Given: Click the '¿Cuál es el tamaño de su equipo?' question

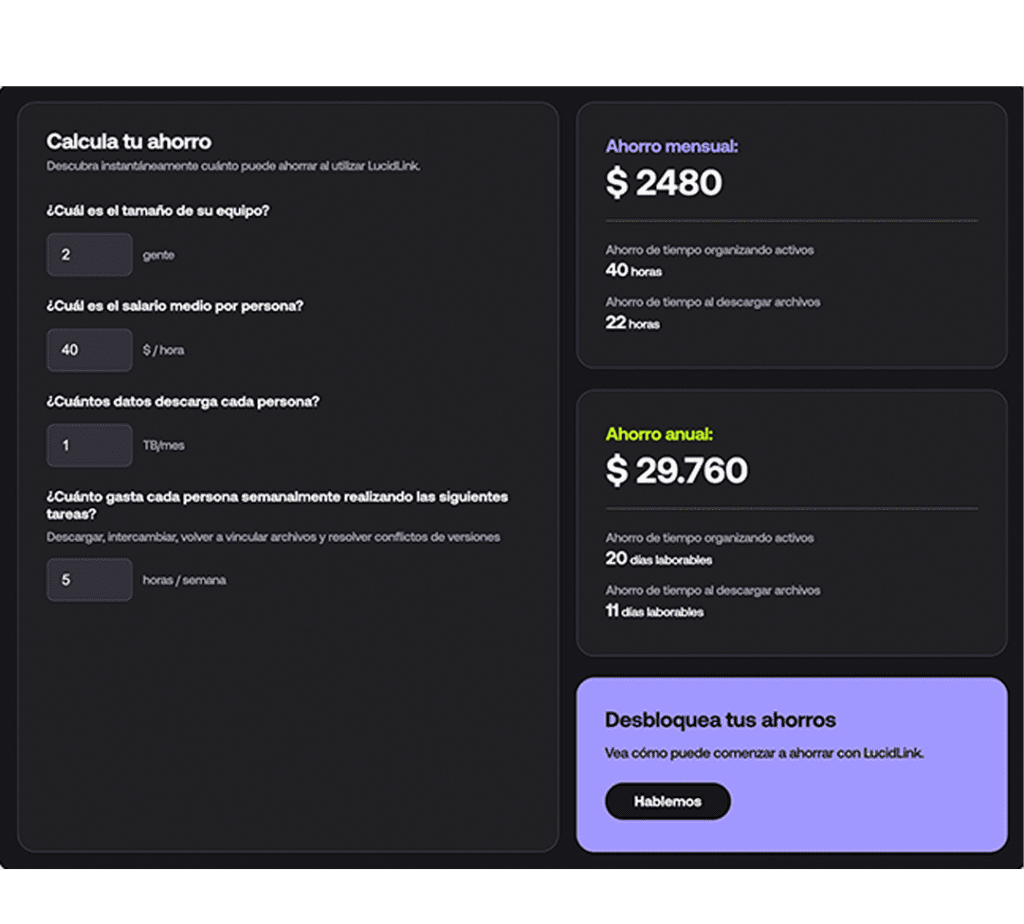Looking at the screenshot, I should point(158,211).
